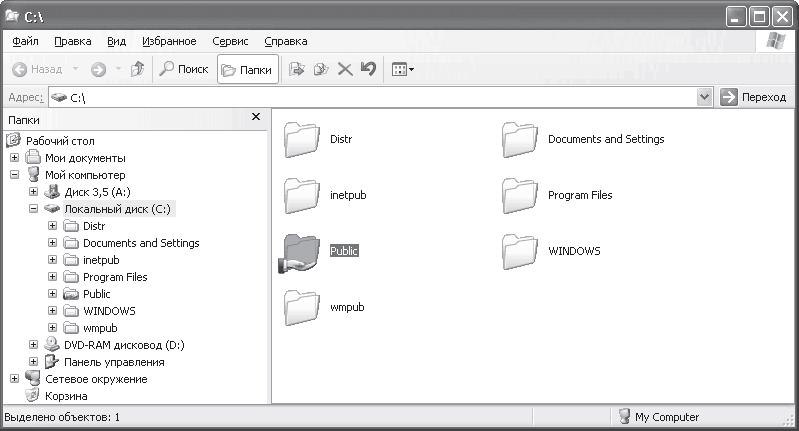The width and height of the screenshot is (799, 431).
Task: Expand the Documents and Settings tree node
Action: click(52, 243)
